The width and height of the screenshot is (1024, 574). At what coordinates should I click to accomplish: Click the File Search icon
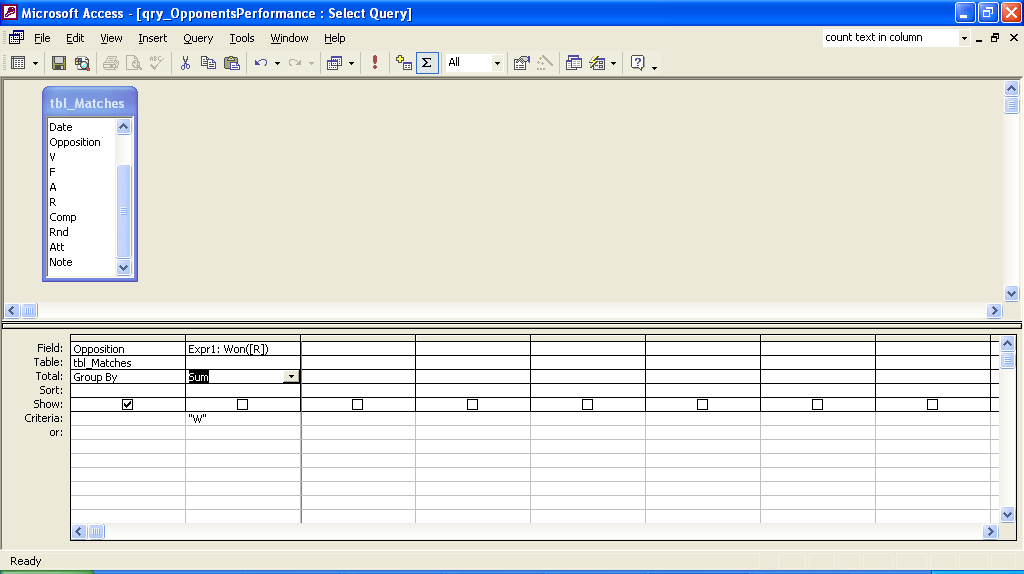[x=82, y=63]
